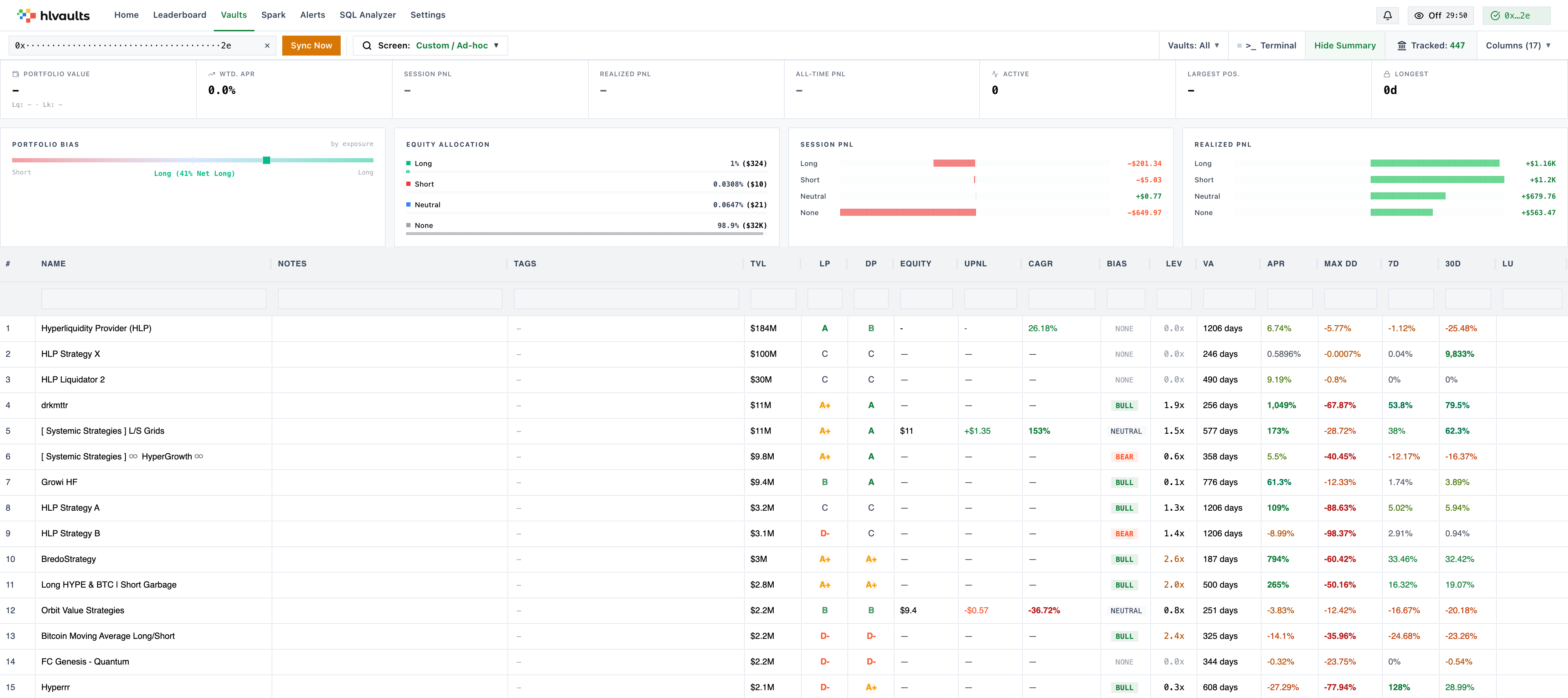Click the Tracked vaults bank icon
This screenshot has width=1568, height=698.
[x=1401, y=46]
